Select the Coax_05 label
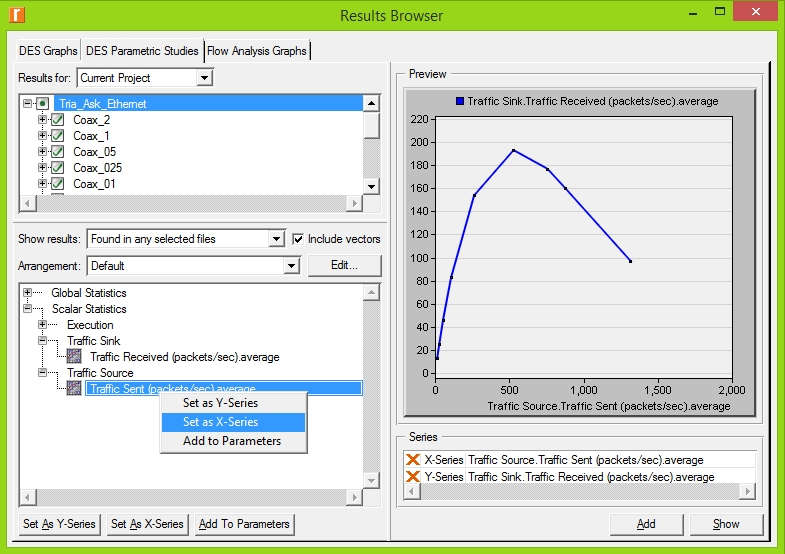The width and height of the screenshot is (785, 554). (95, 152)
